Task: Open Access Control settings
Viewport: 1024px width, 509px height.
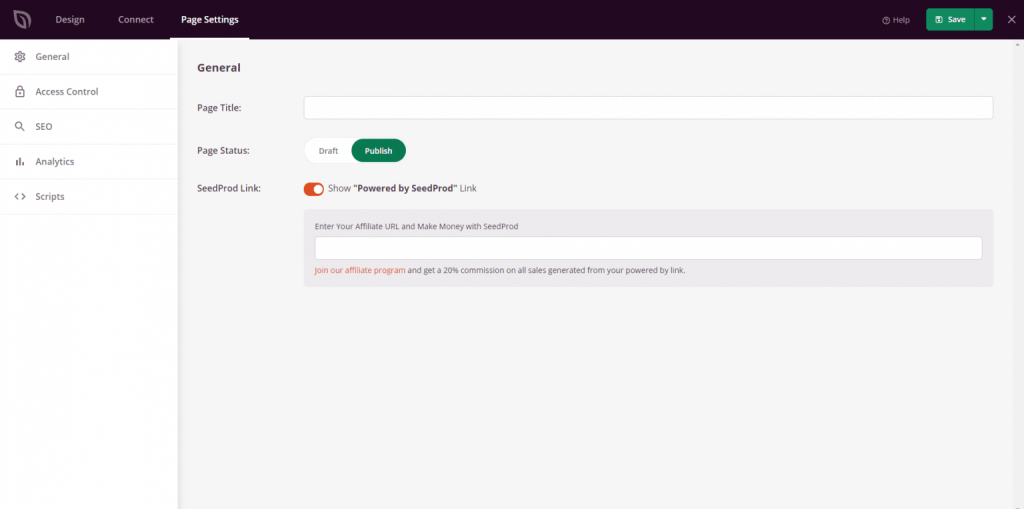Action: click(89, 91)
